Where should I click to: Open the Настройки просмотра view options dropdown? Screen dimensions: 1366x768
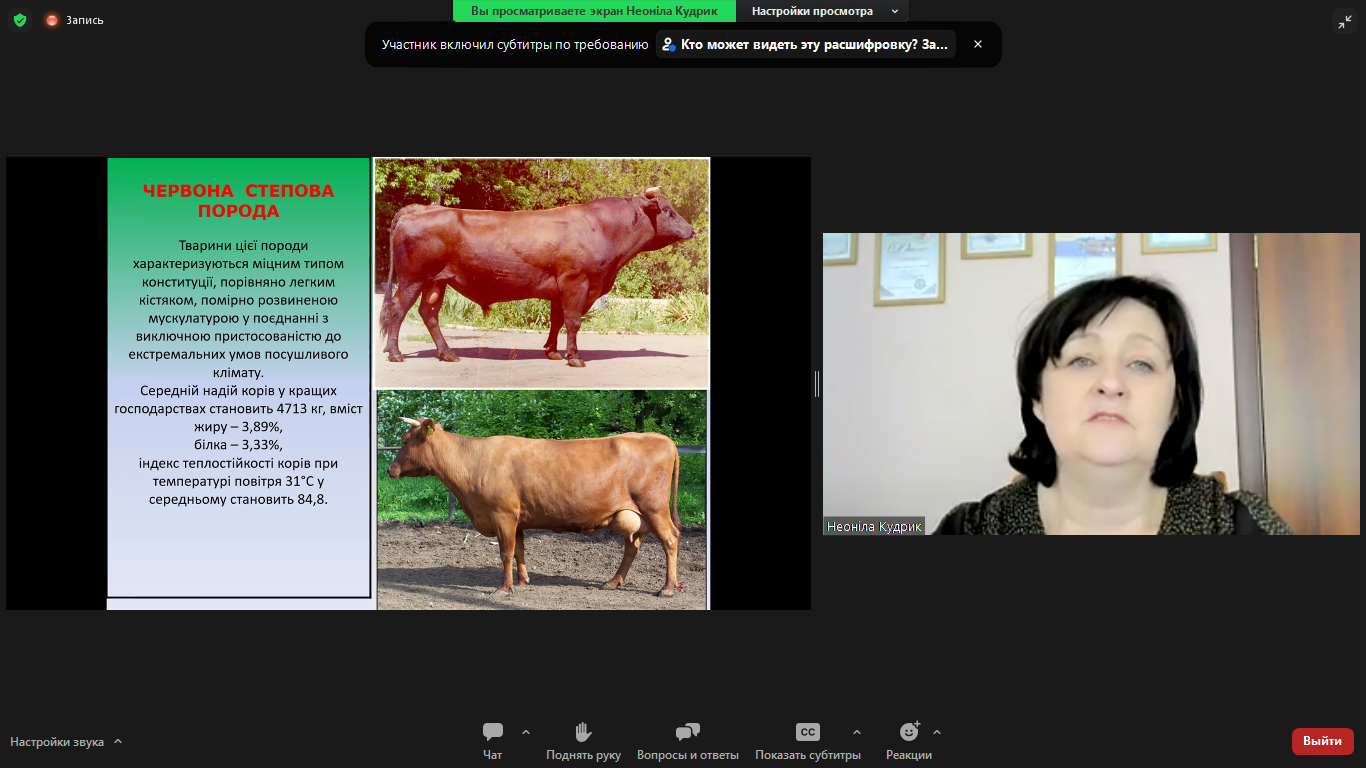pyautogui.click(x=825, y=11)
